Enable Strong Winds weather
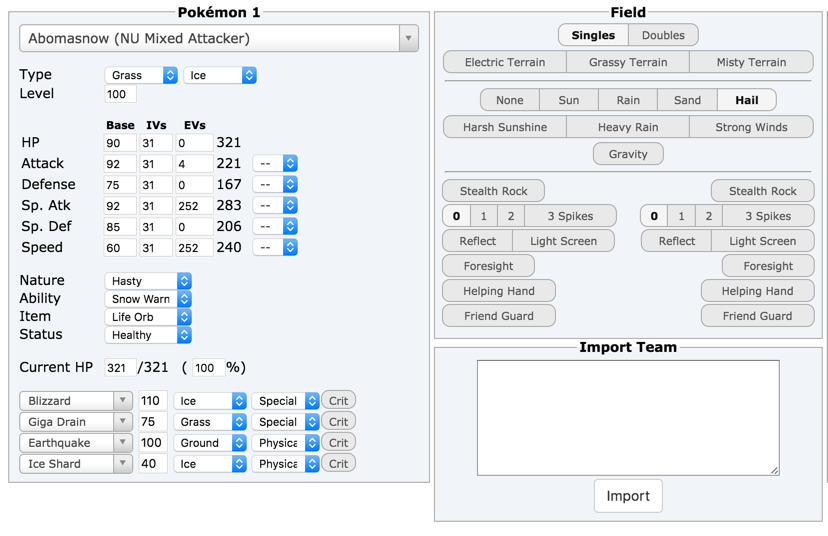Viewport: 828px width, 536px height. tap(751, 127)
